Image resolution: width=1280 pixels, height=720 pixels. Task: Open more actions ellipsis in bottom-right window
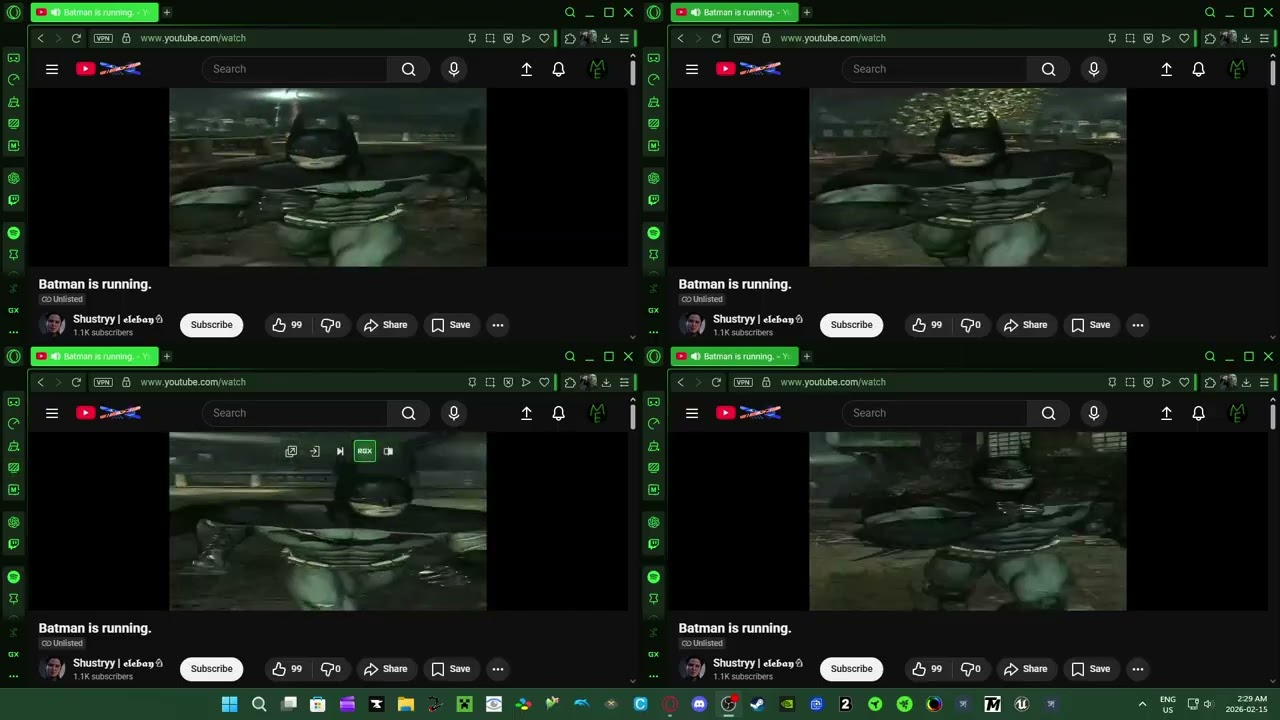pyautogui.click(x=1138, y=669)
